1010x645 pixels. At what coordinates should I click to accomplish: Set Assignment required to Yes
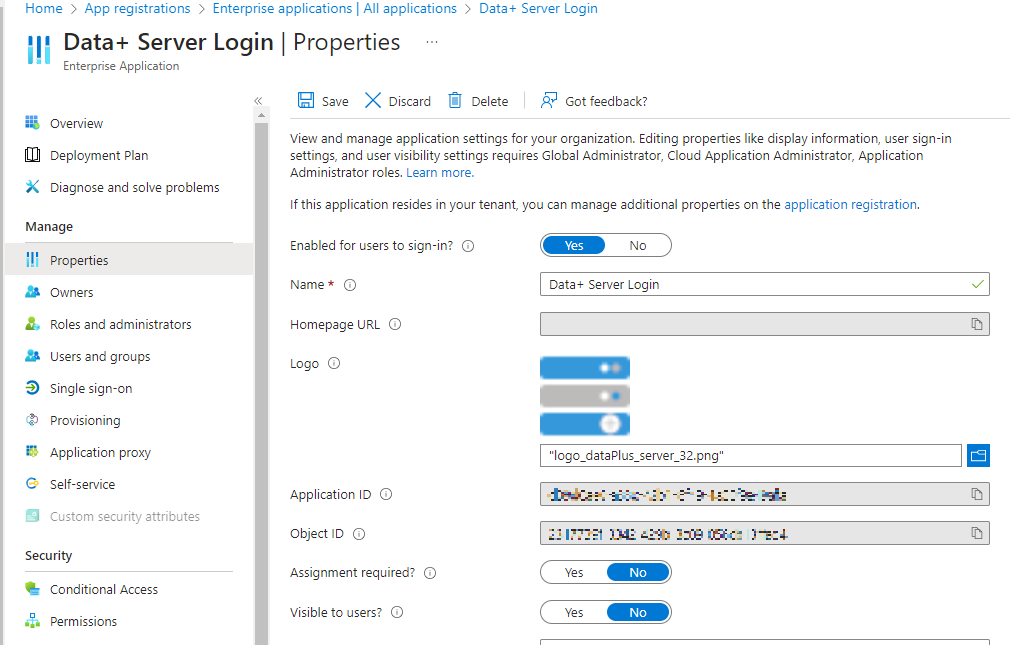[573, 572]
